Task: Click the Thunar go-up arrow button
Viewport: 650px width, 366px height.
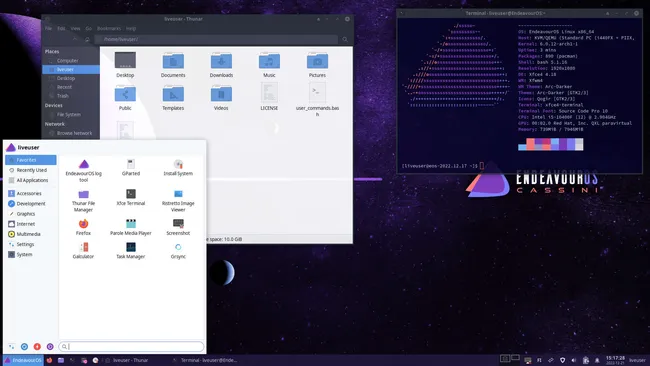Action: tap(75, 39)
